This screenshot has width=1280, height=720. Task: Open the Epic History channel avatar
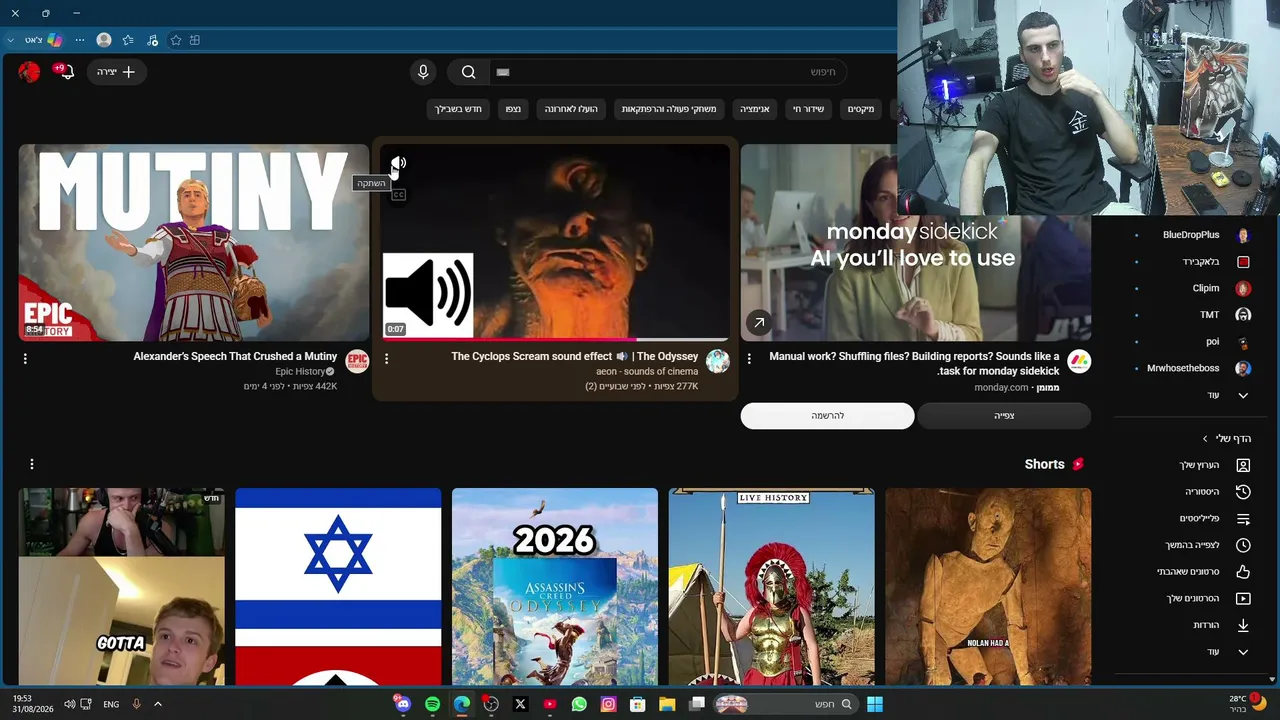(357, 361)
